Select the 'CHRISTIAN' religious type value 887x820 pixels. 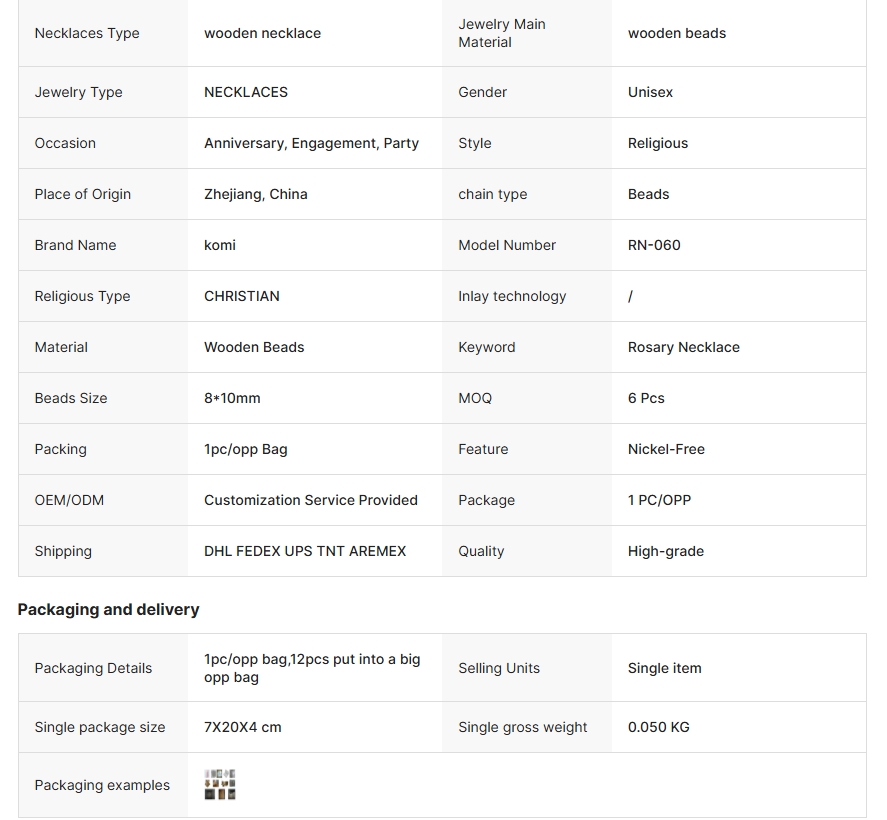(x=242, y=296)
